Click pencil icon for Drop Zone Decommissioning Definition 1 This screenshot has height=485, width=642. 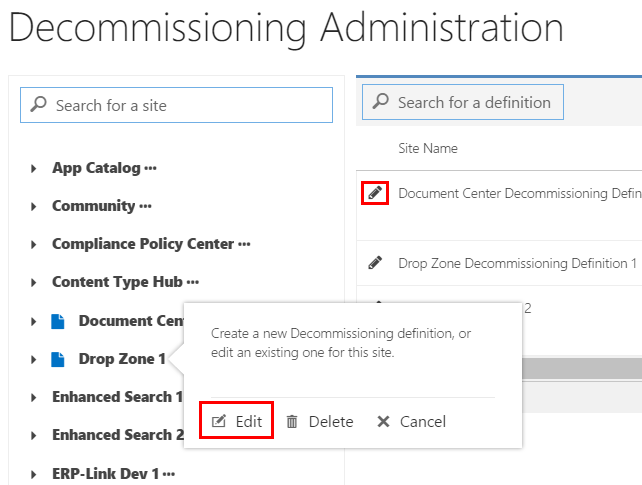point(375,263)
